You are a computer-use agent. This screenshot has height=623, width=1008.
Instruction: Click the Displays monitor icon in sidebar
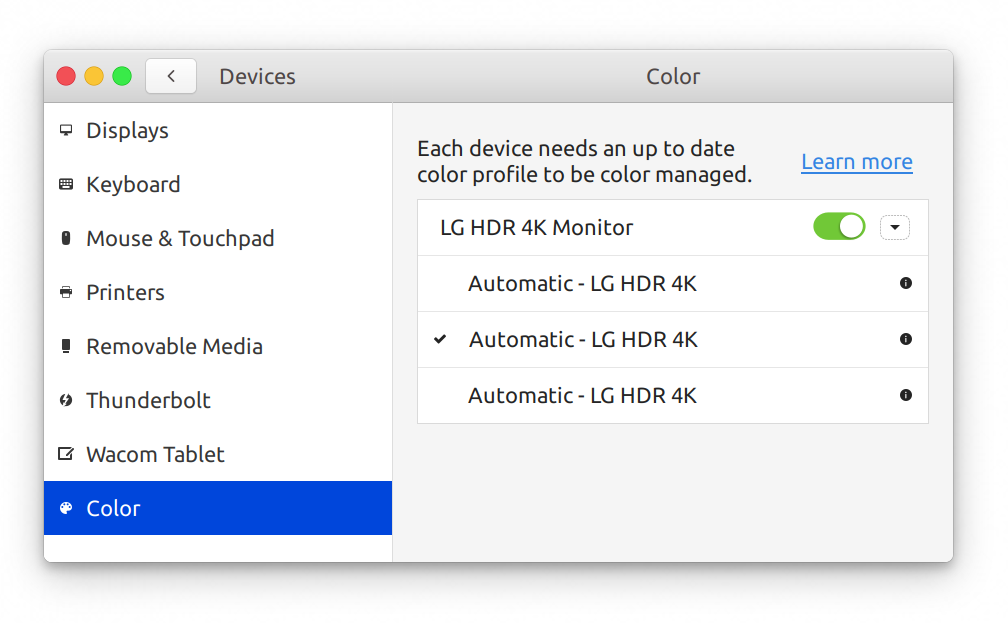65,130
